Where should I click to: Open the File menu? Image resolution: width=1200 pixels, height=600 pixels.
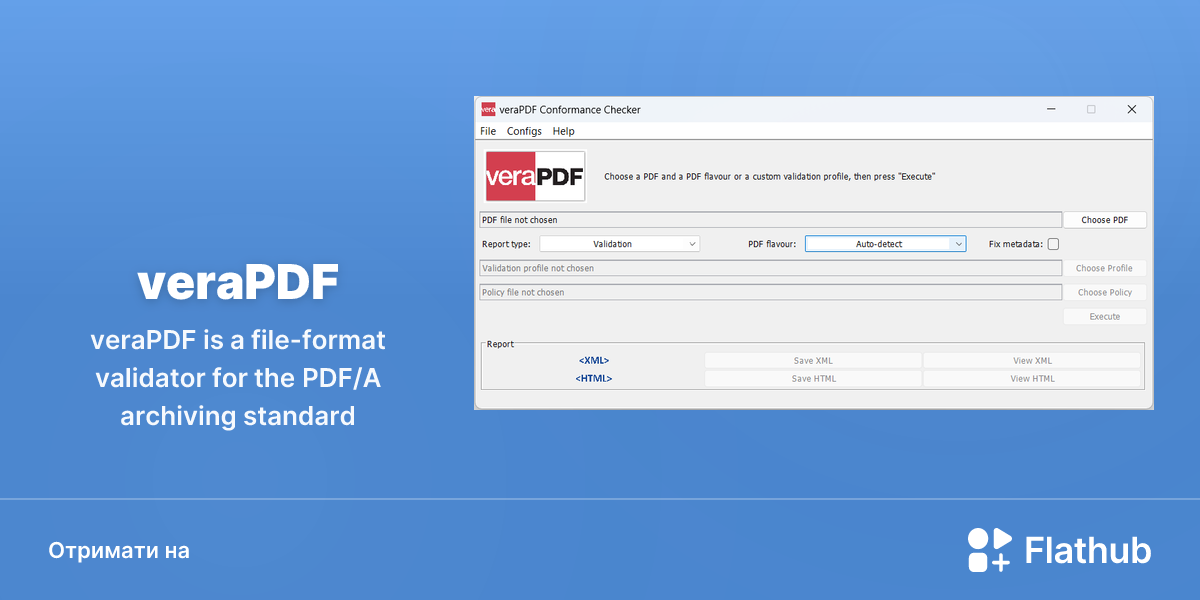[x=488, y=131]
